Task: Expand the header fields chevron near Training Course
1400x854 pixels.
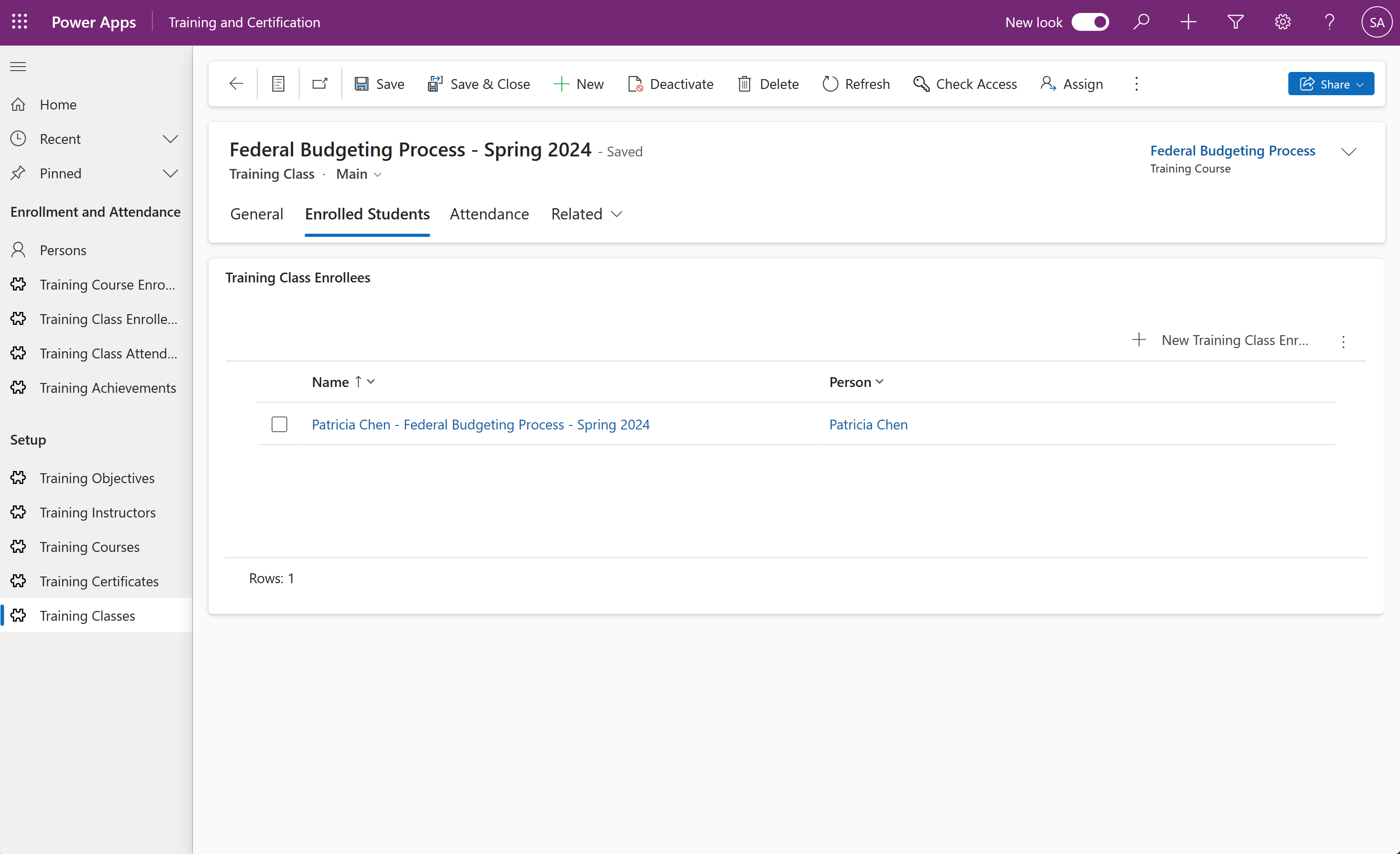Action: point(1348,152)
